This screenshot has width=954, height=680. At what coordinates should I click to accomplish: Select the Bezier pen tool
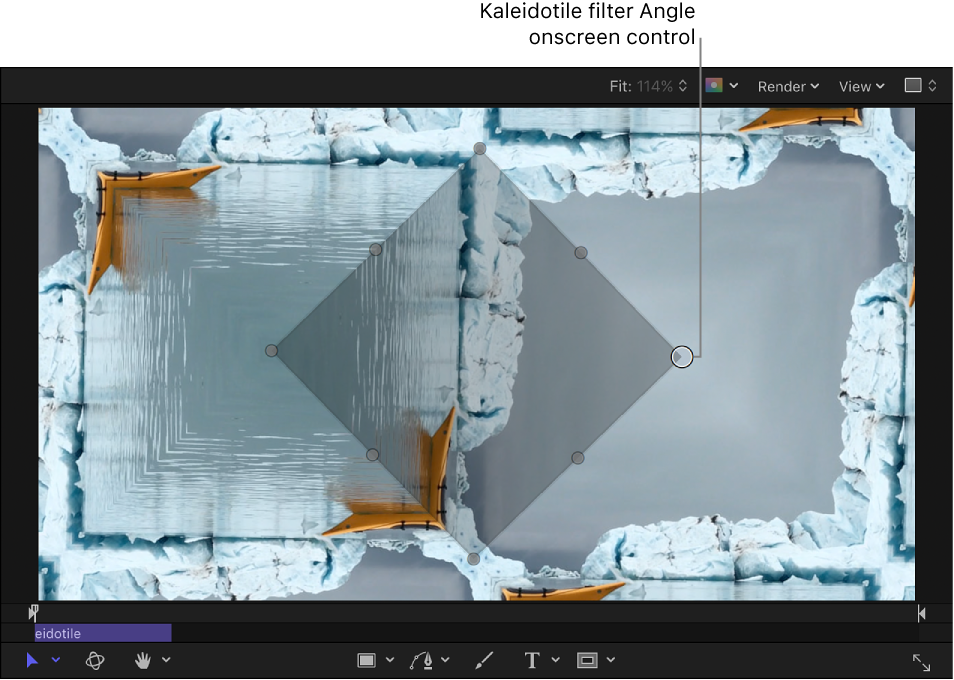pyautogui.click(x=421, y=660)
